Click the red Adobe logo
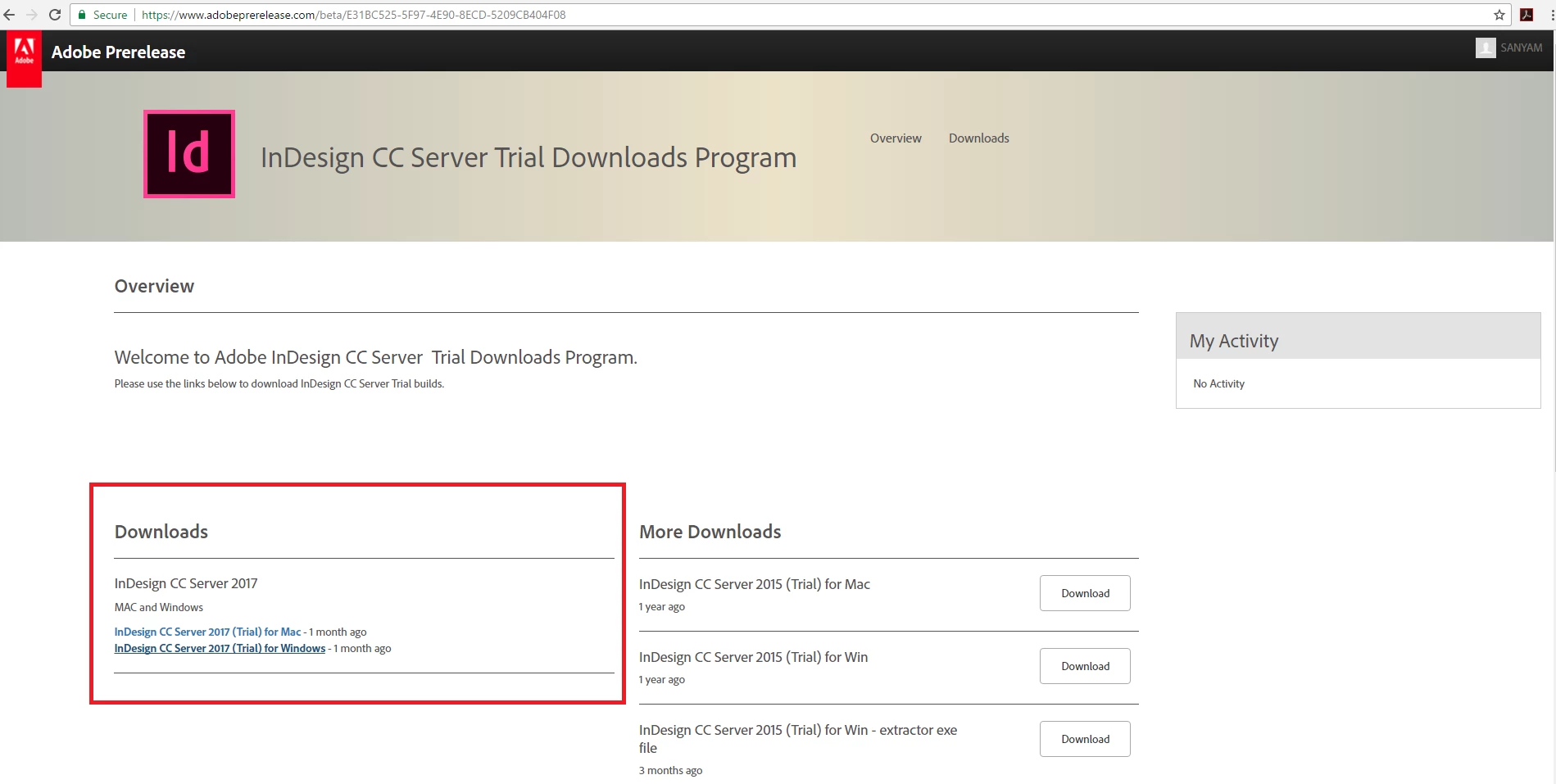1556x784 pixels. 24,57
